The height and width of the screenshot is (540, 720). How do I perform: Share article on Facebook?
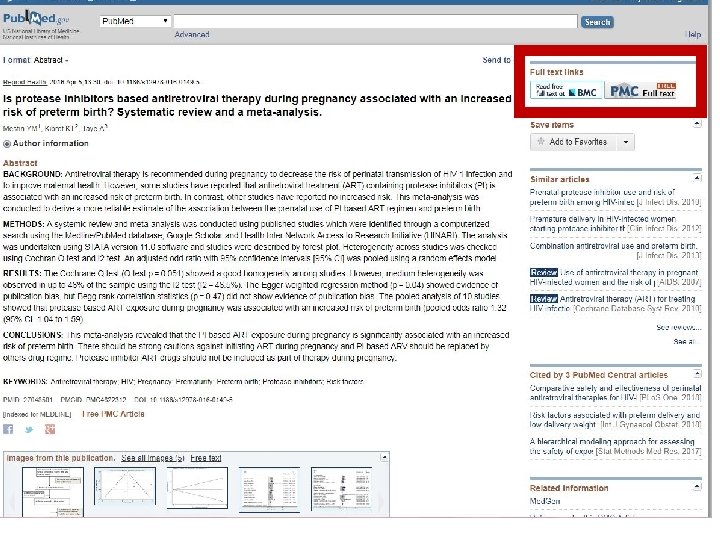click(8, 429)
